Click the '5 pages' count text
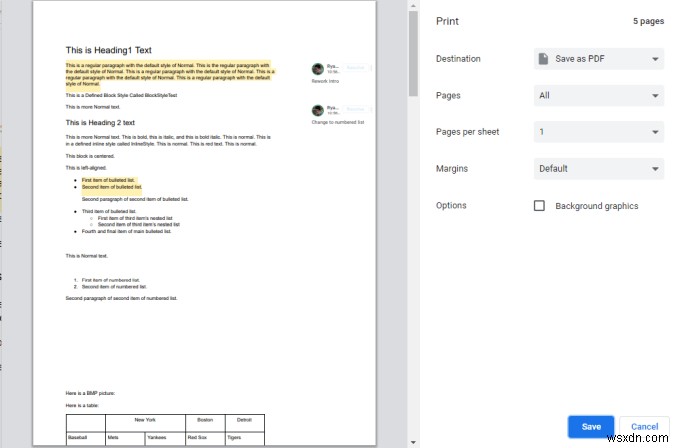The image size is (680, 448). coord(648,21)
